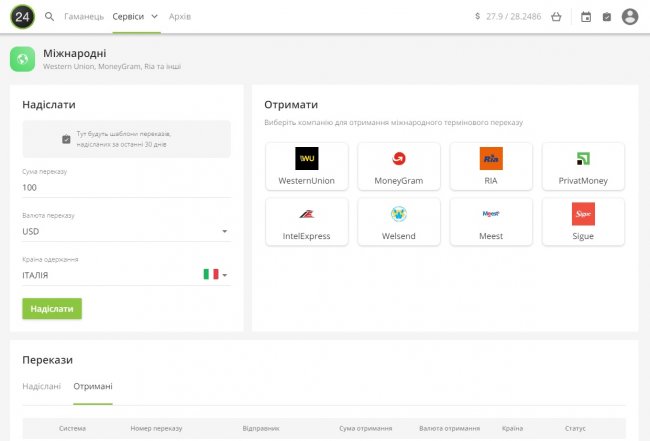The width and height of the screenshot is (650, 441).
Task: Switch to the Надіслані tab
Action: pos(41,387)
